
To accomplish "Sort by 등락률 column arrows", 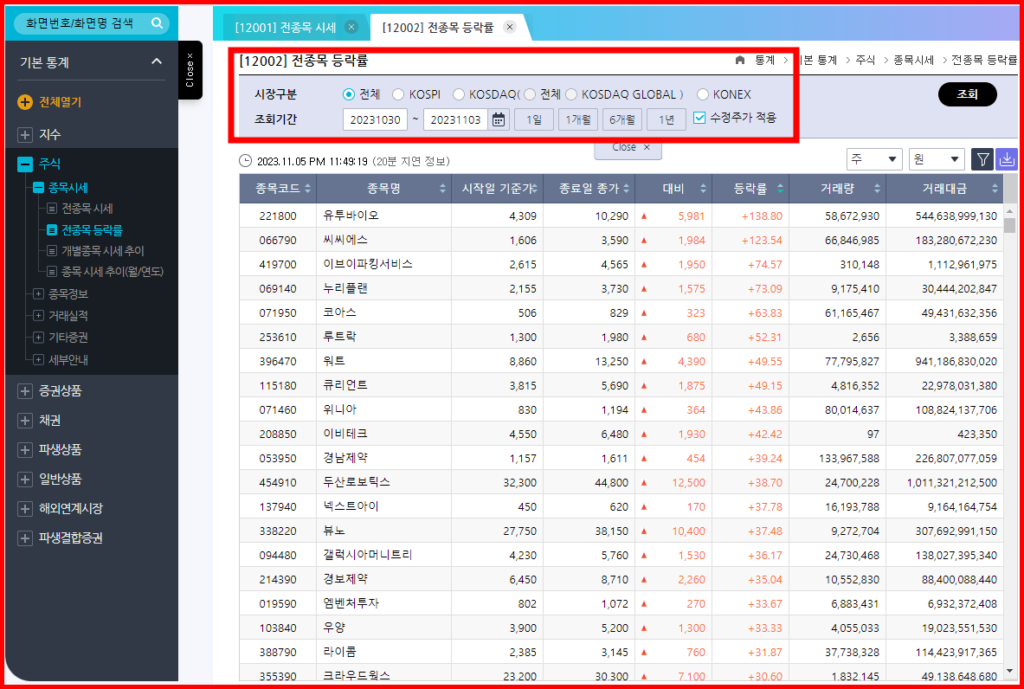I will tap(780, 189).
